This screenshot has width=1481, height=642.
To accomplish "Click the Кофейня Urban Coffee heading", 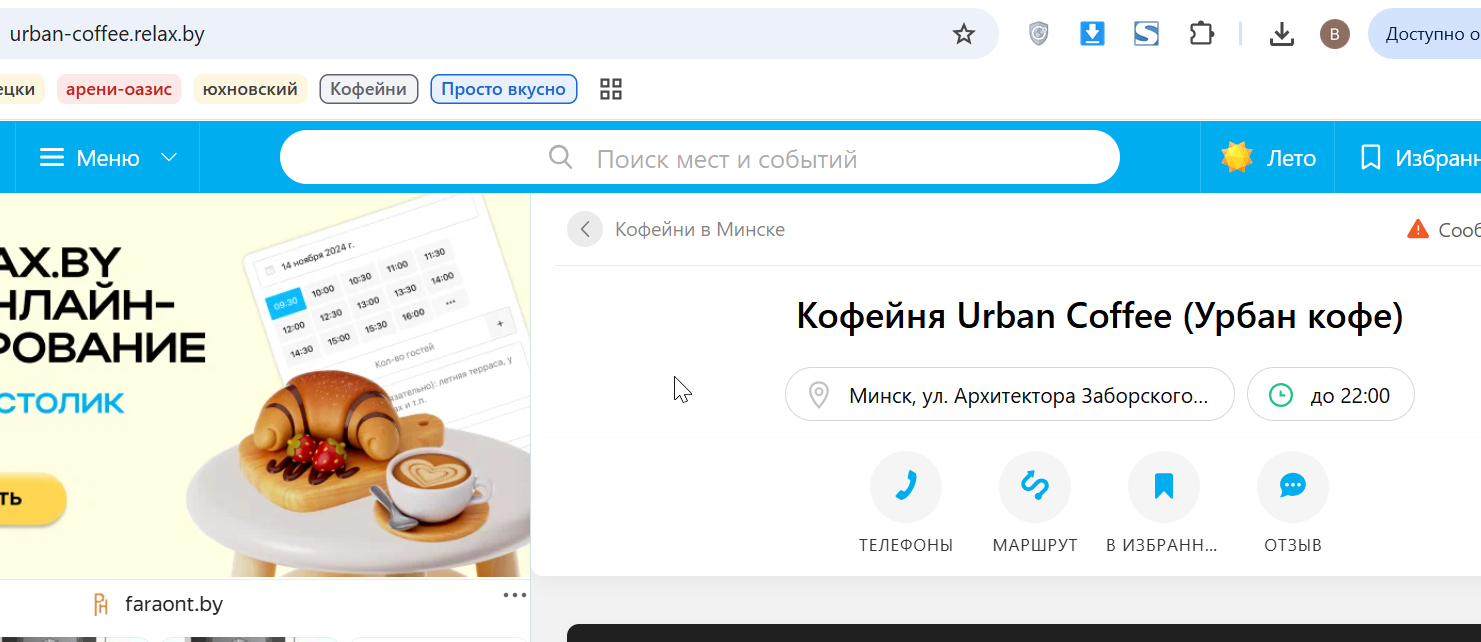I will tap(1100, 317).
